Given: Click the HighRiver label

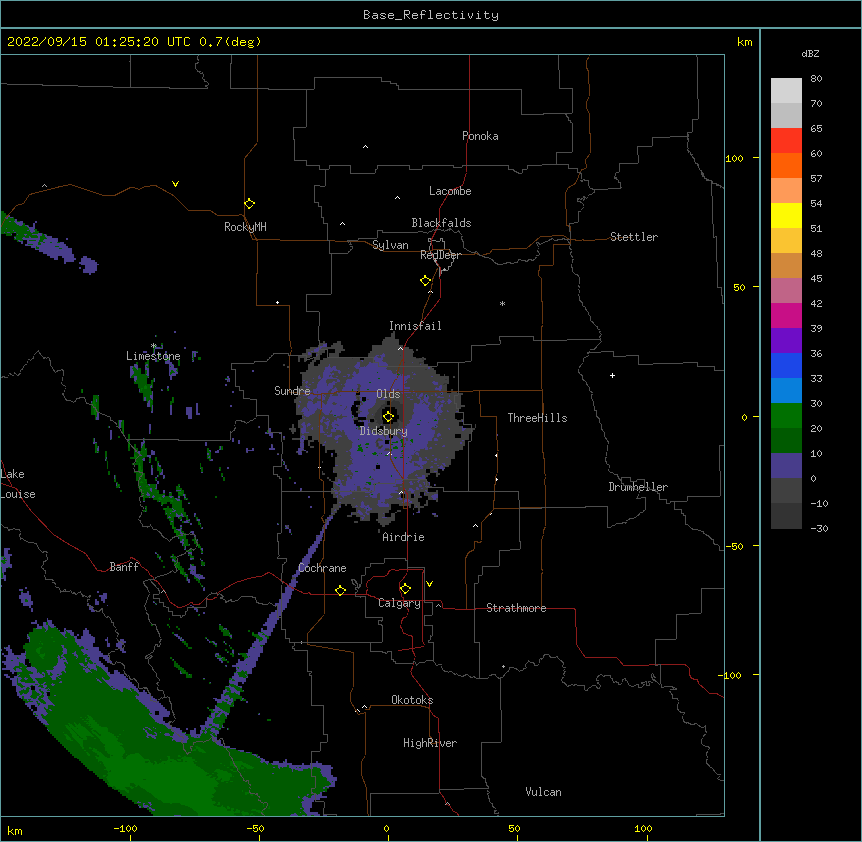Looking at the screenshot, I should 430,743.
